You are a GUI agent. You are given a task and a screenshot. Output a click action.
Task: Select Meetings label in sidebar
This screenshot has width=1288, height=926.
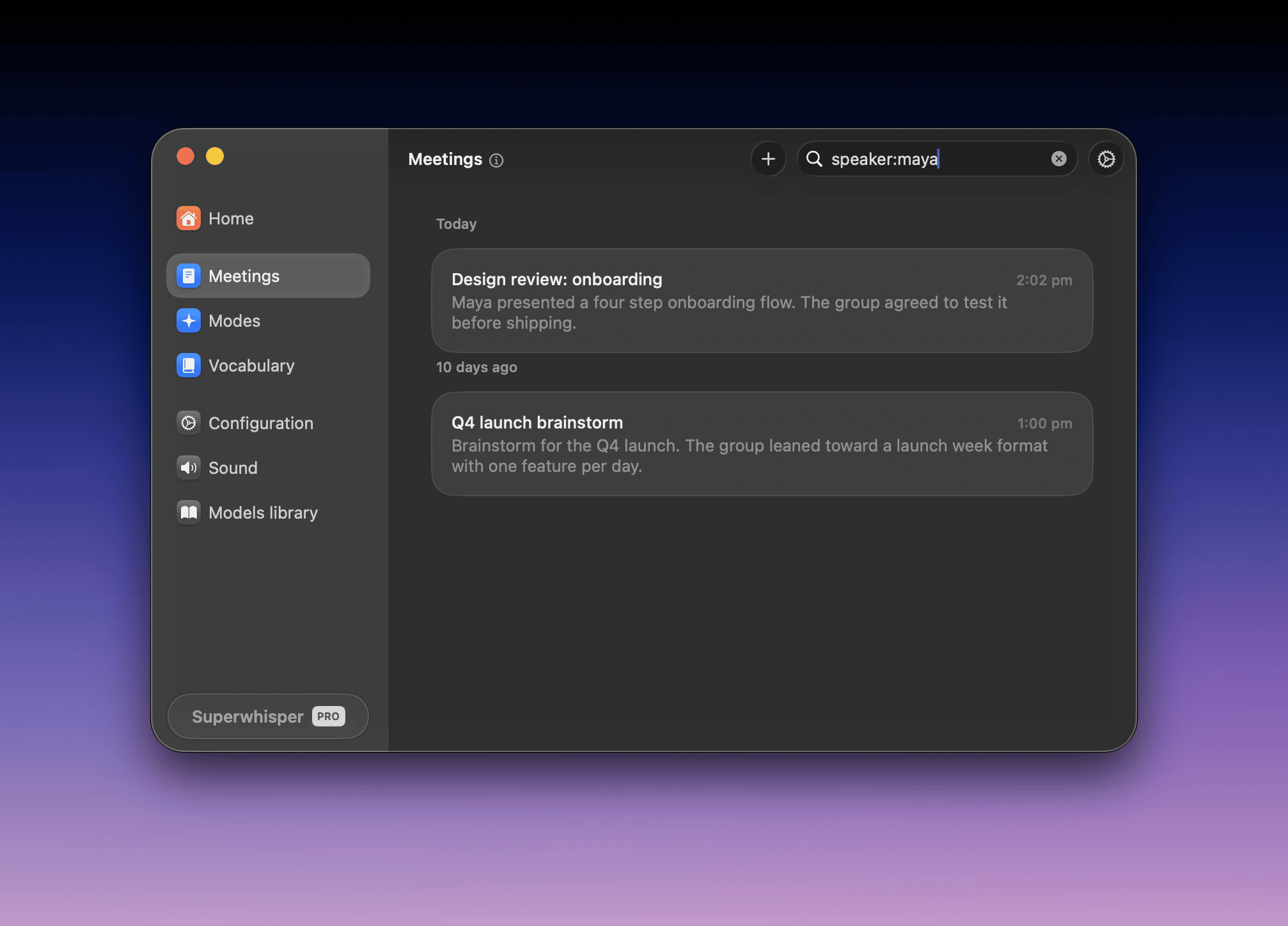pyautogui.click(x=244, y=276)
